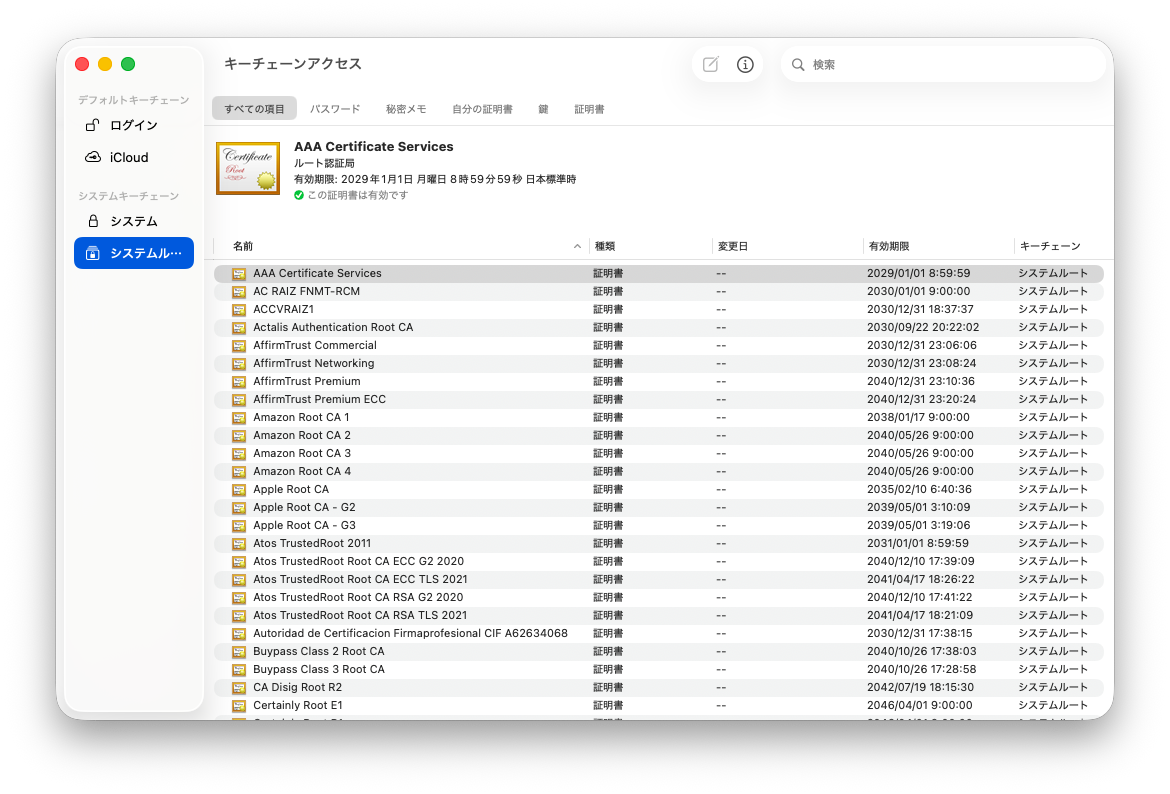This screenshot has width=1170, height=794.
Task: Select the Buypass Class 3 Root CA name
Action: (x=319, y=669)
